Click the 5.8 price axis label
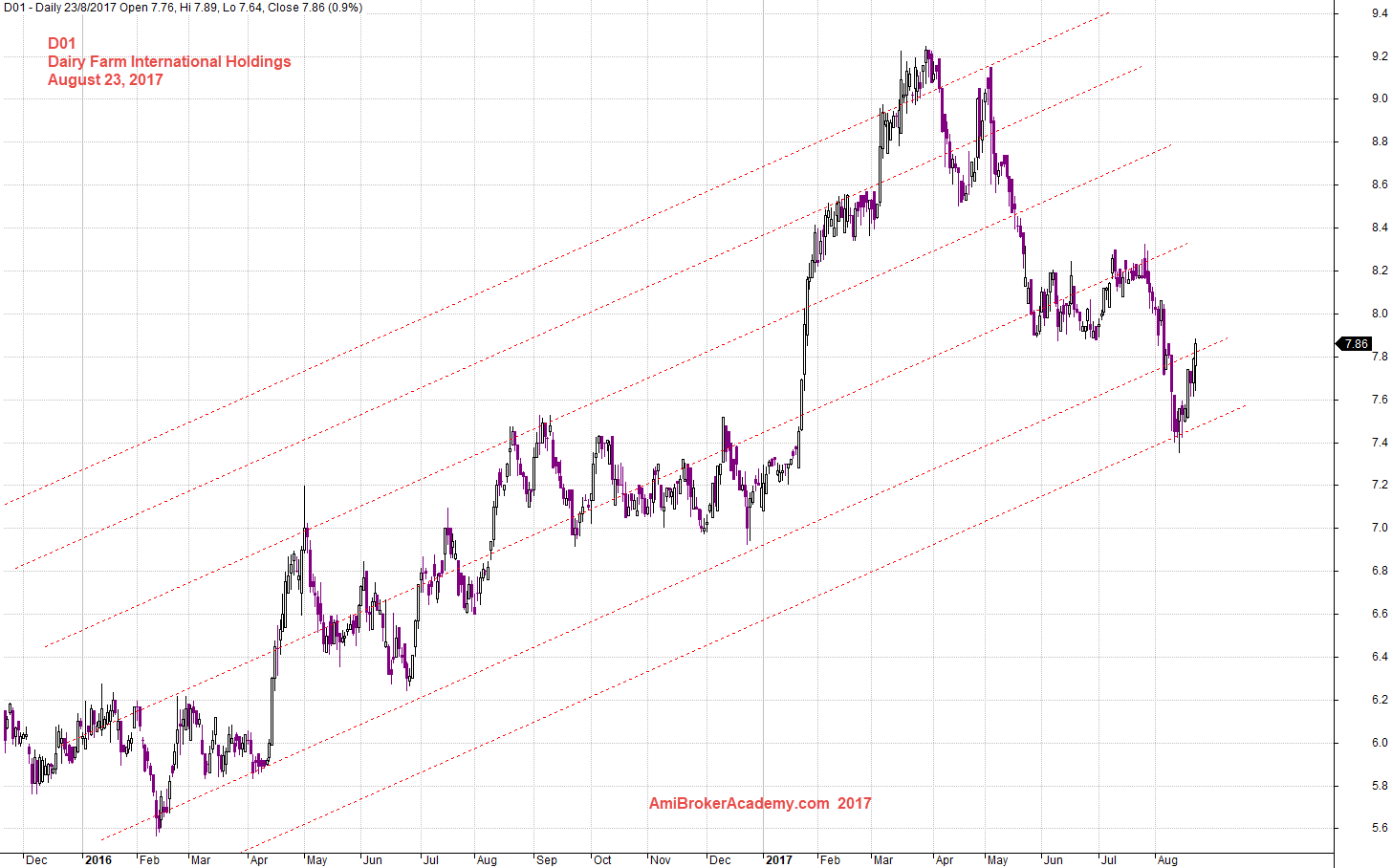Screen dimensions: 1392x868 1380,786
